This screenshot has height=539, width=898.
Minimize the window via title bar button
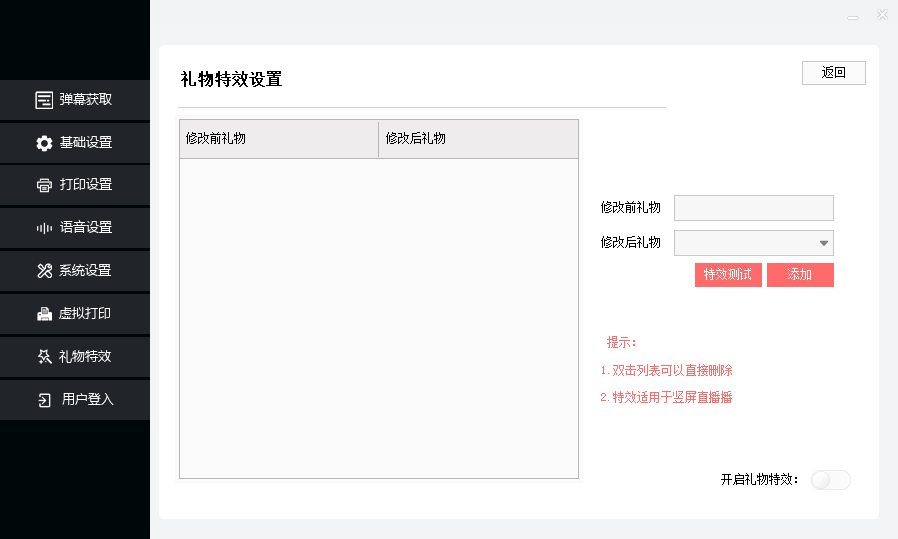pyautogui.click(x=852, y=16)
